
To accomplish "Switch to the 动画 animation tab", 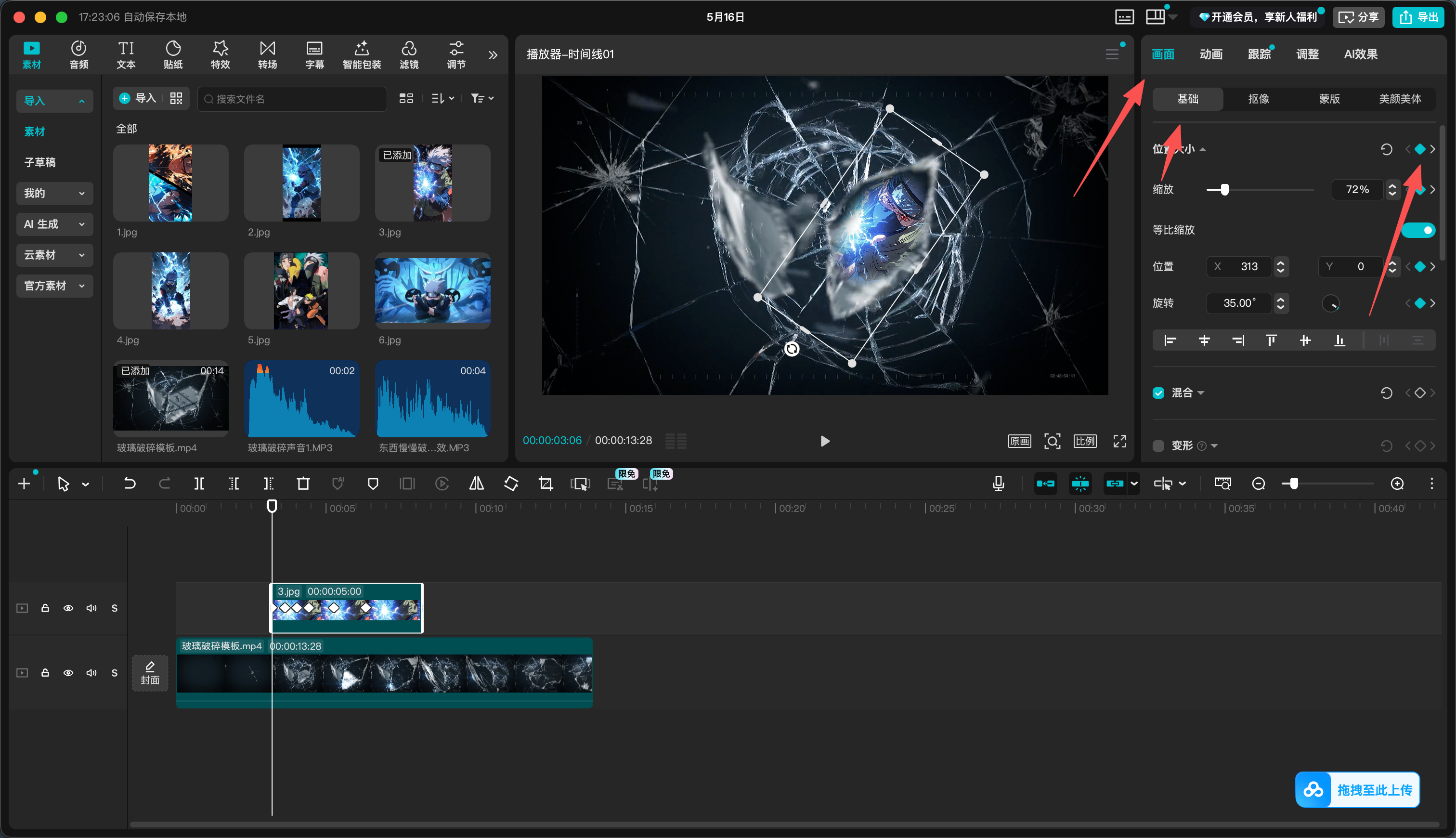I will point(1211,54).
